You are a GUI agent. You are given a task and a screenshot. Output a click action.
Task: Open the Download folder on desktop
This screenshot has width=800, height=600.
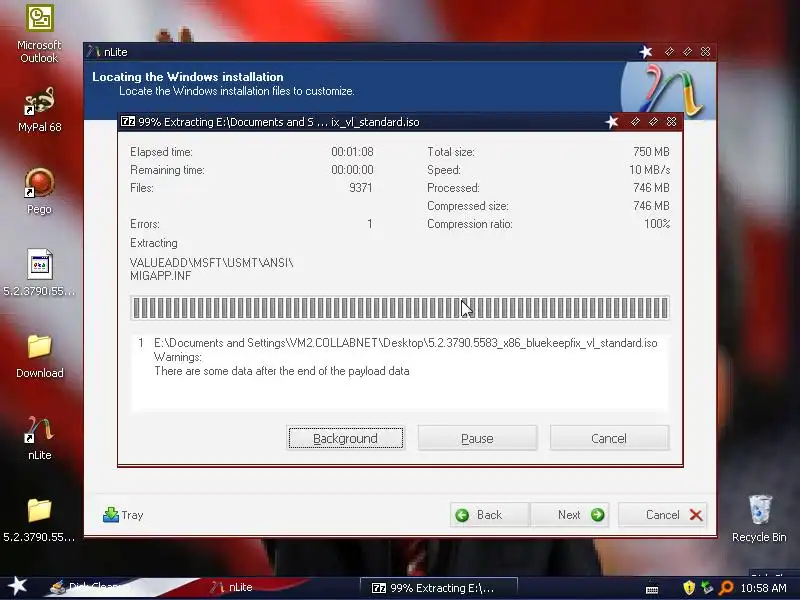tap(39, 356)
